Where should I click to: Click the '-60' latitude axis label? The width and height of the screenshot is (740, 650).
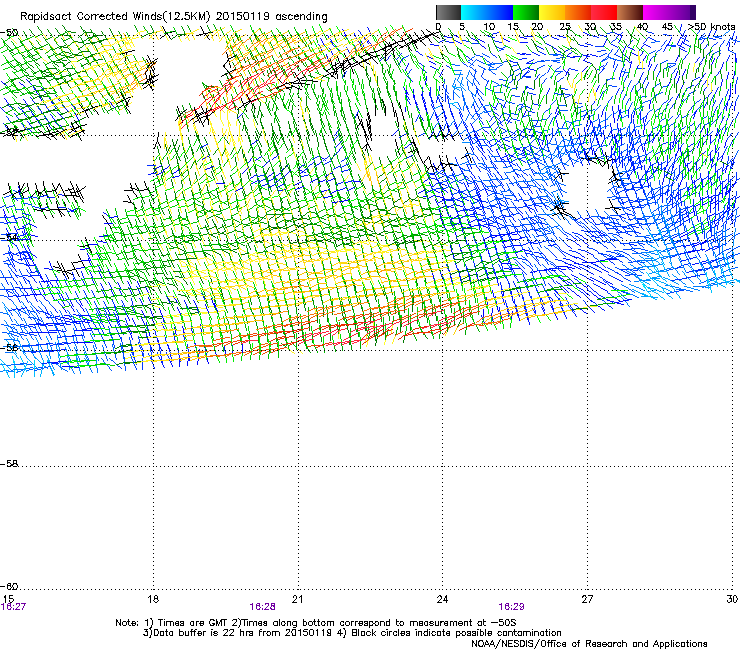tap(9, 586)
